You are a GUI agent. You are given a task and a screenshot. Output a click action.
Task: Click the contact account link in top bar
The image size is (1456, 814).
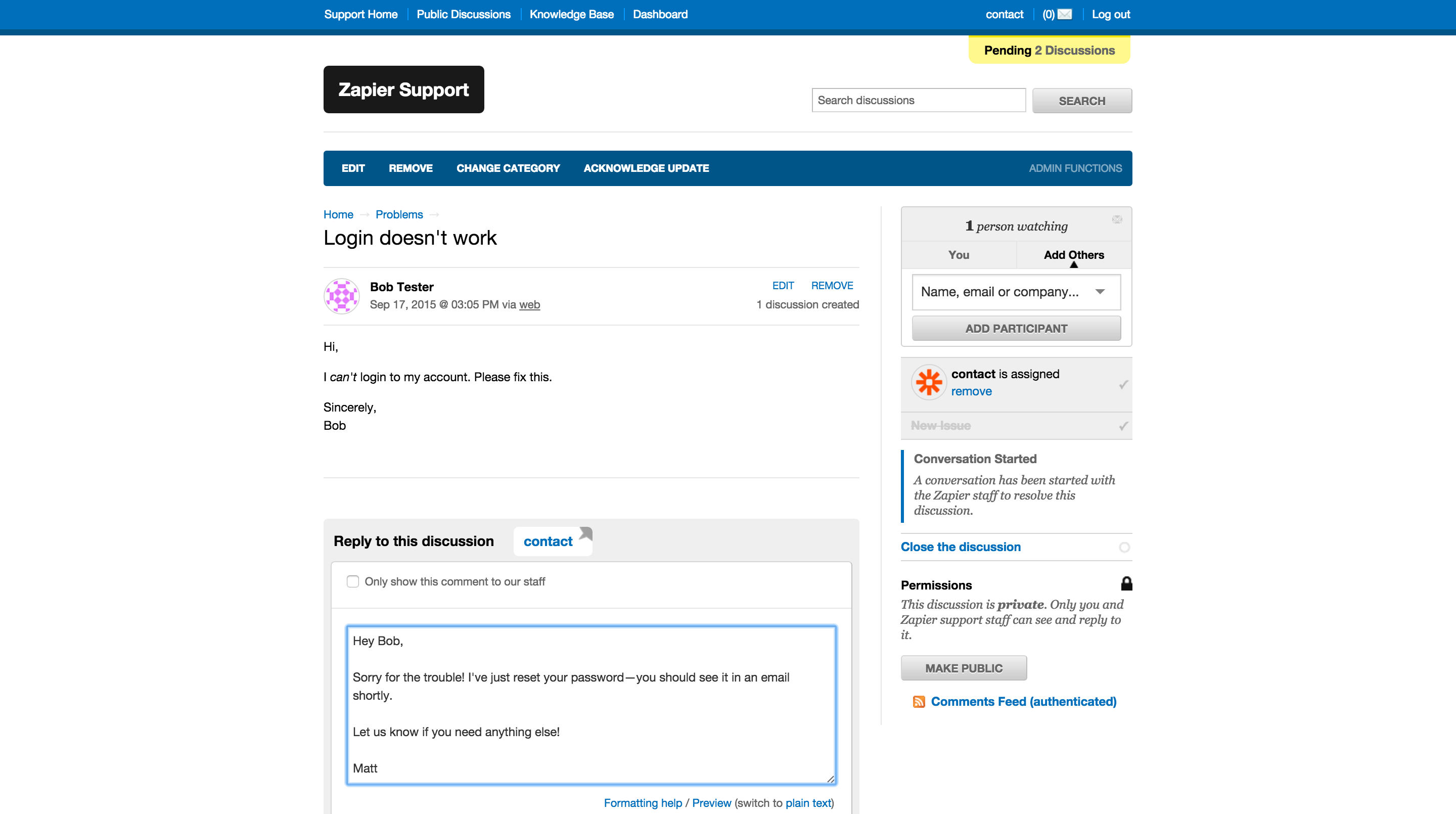[x=1004, y=14]
